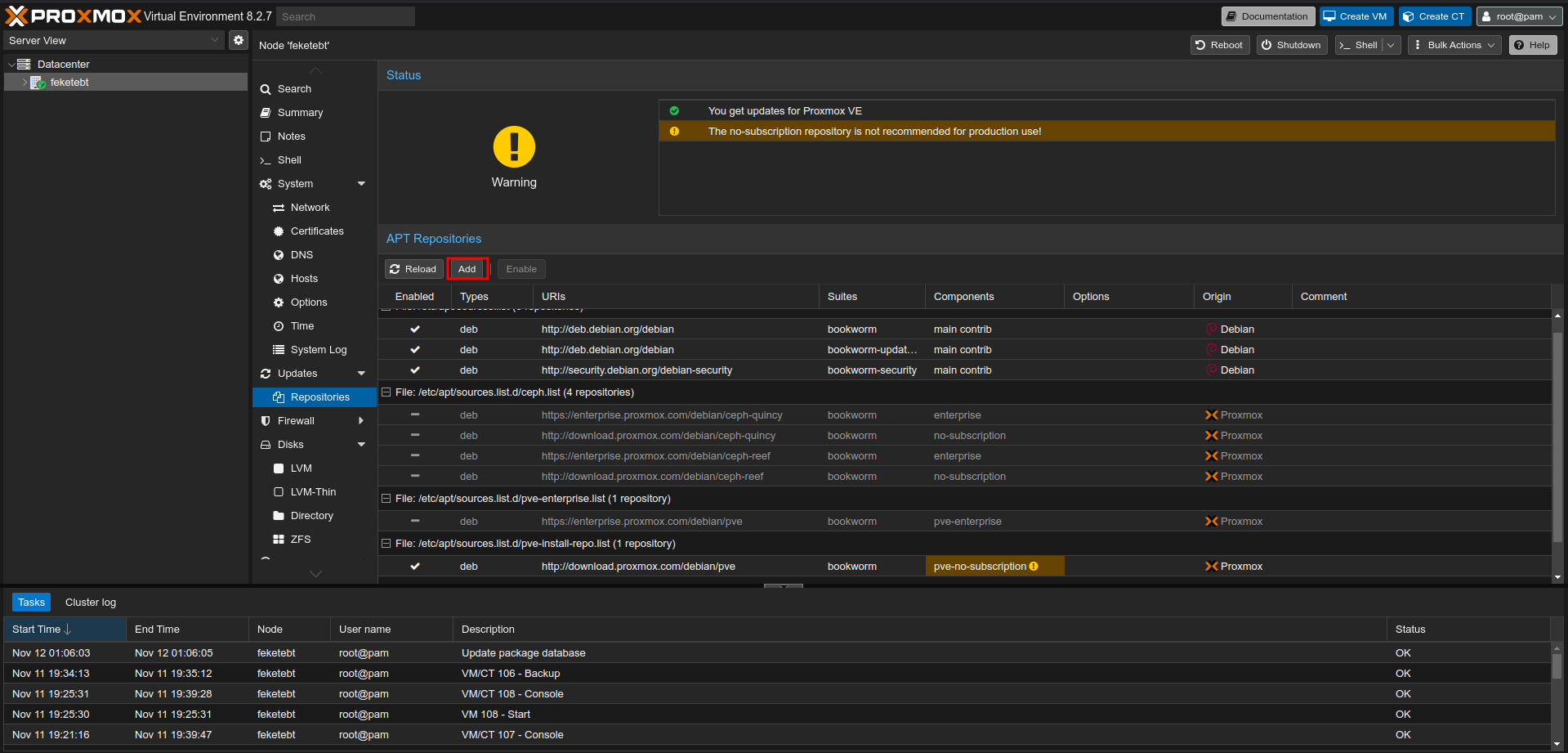Collapse the ceph.list file group
The width and height of the screenshot is (1568, 753).
pos(386,392)
